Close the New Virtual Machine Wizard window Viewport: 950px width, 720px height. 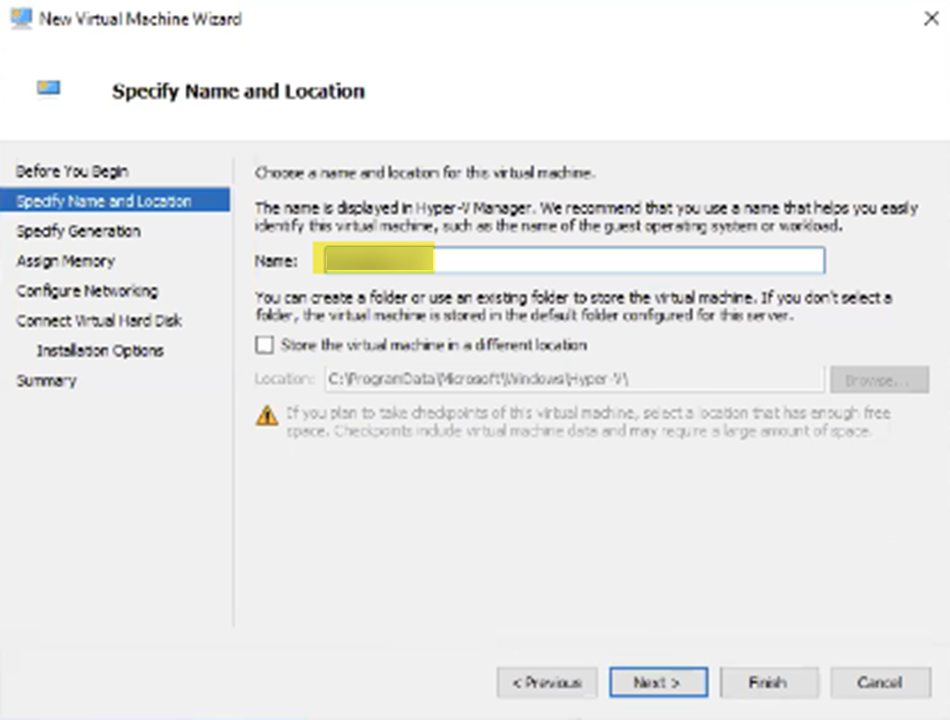pos(931,18)
